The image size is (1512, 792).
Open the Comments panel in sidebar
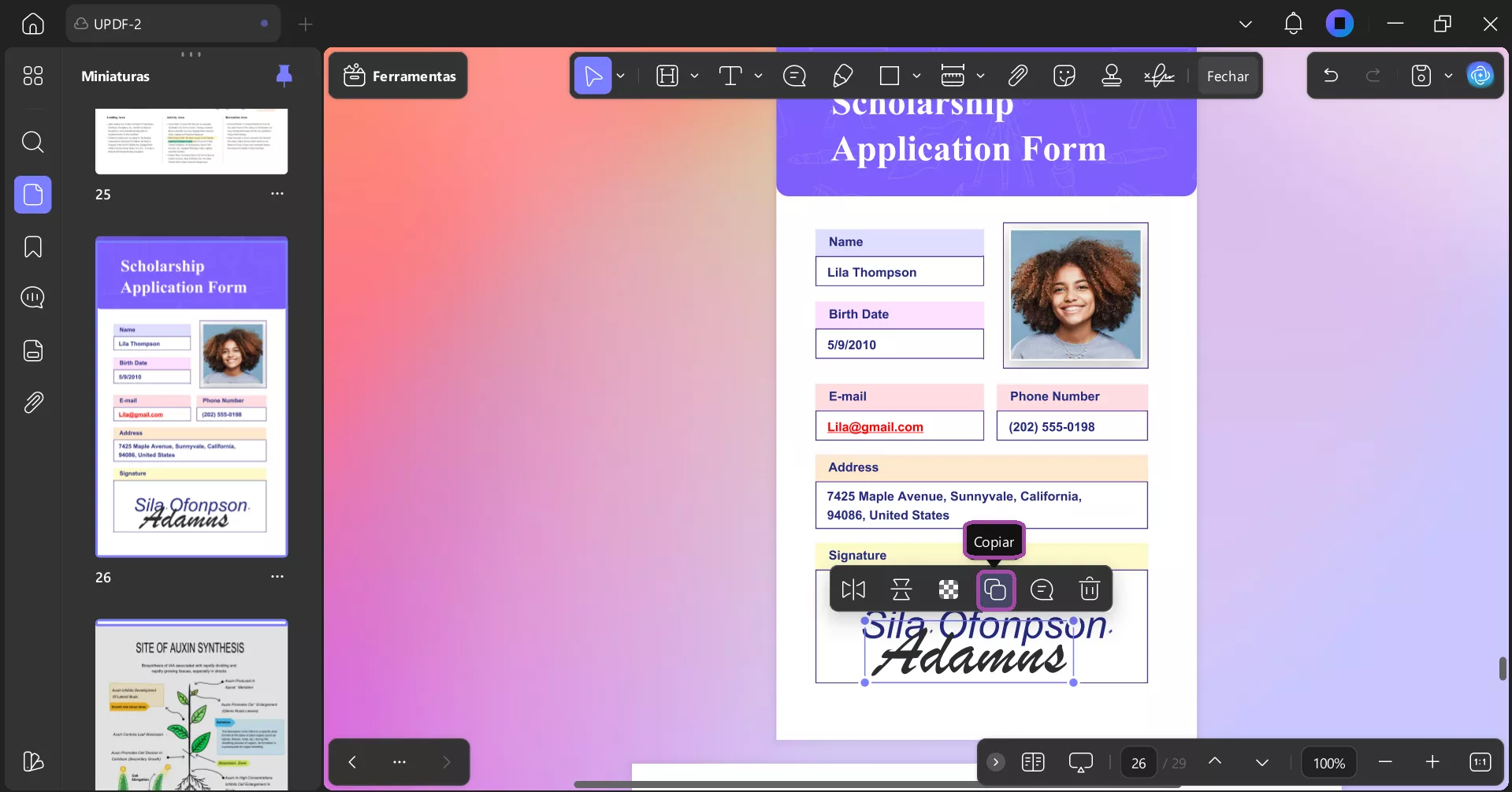click(x=33, y=298)
